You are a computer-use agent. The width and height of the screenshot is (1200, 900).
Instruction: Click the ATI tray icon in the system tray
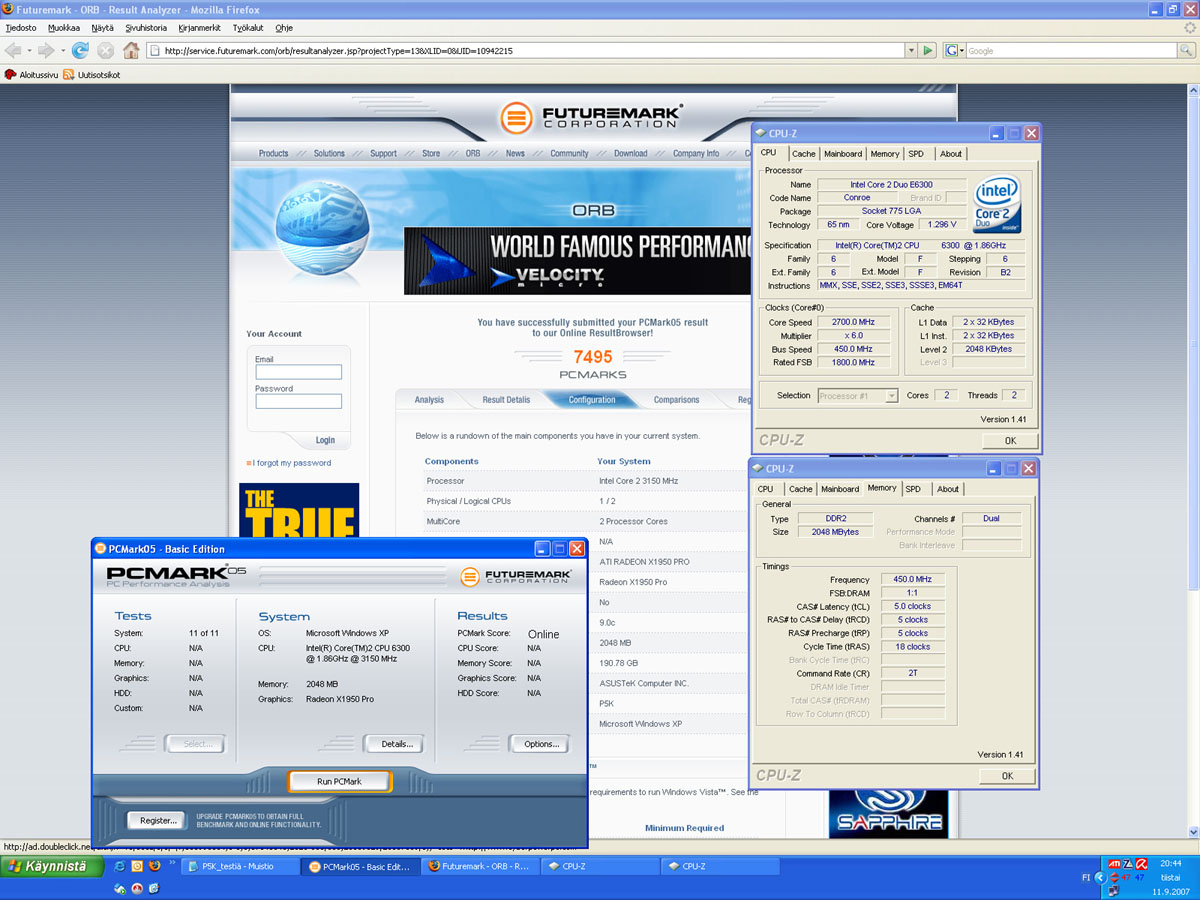(x=1115, y=863)
